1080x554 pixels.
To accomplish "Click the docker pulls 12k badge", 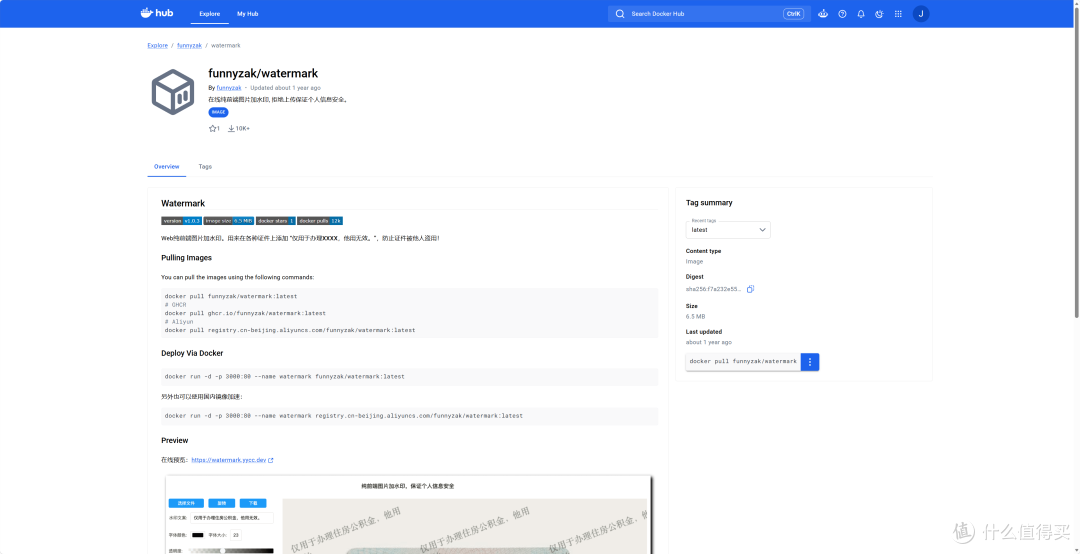I will pyautogui.click(x=320, y=221).
